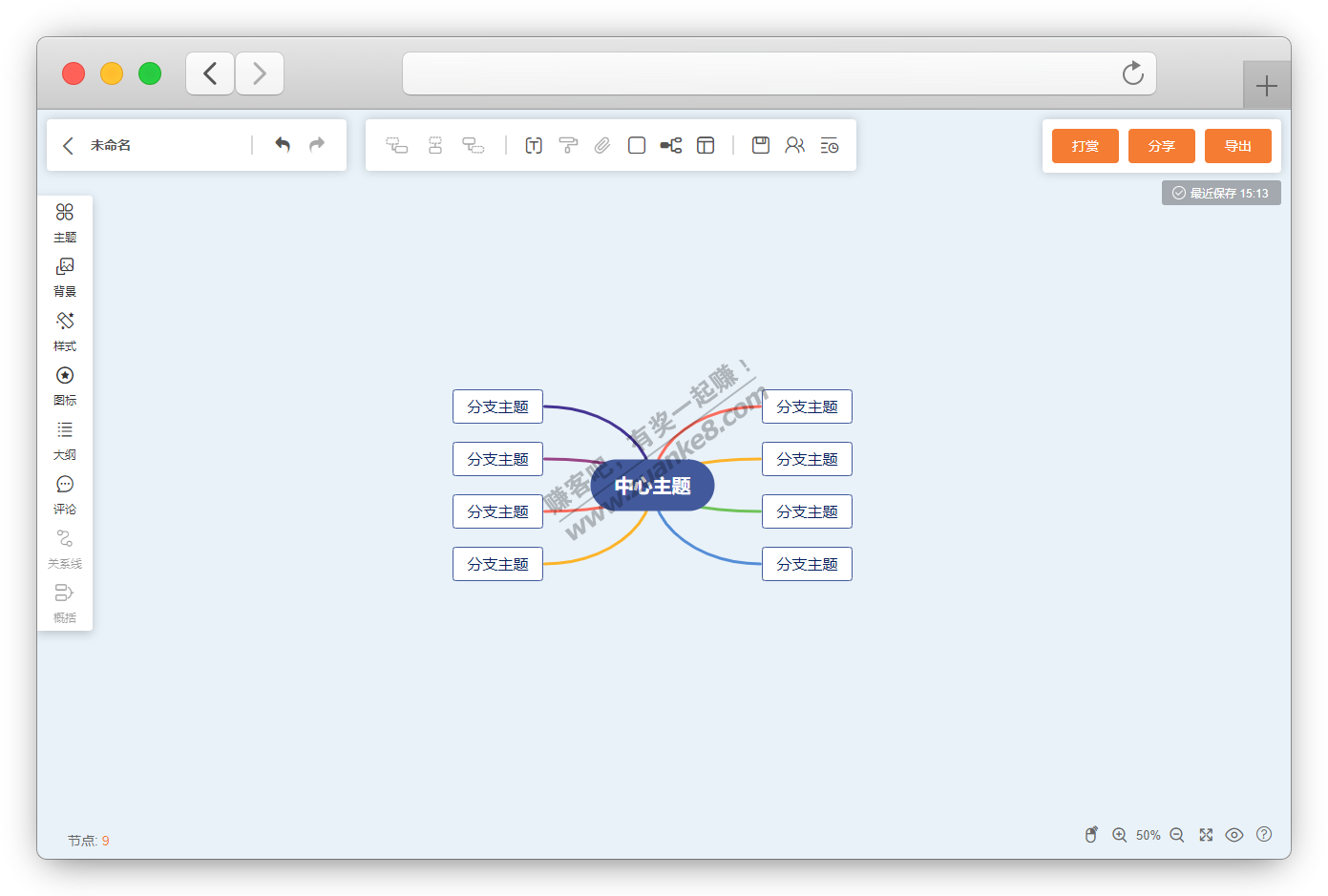Zoom in with the magnifier plus
Viewport: 1328px width, 896px height.
1120,835
